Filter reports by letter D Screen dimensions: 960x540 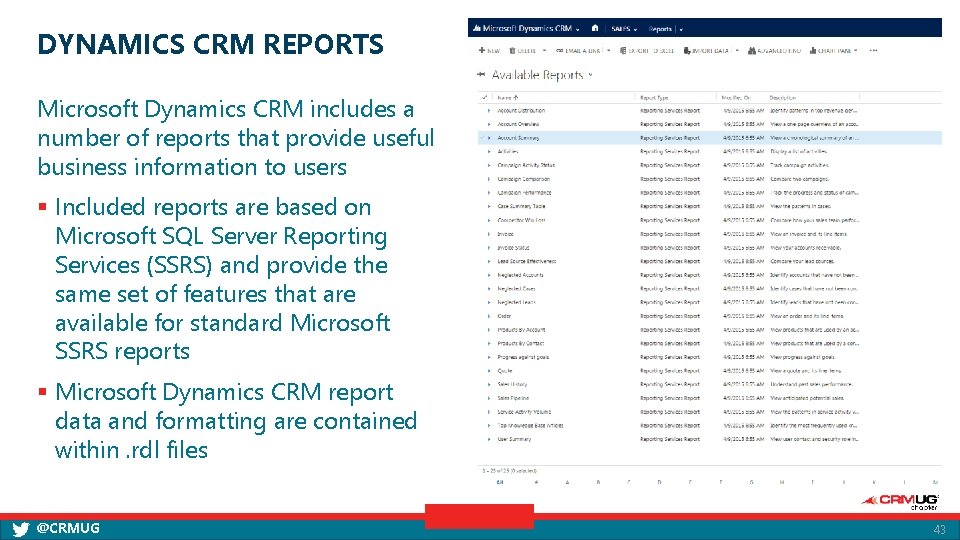(659, 482)
